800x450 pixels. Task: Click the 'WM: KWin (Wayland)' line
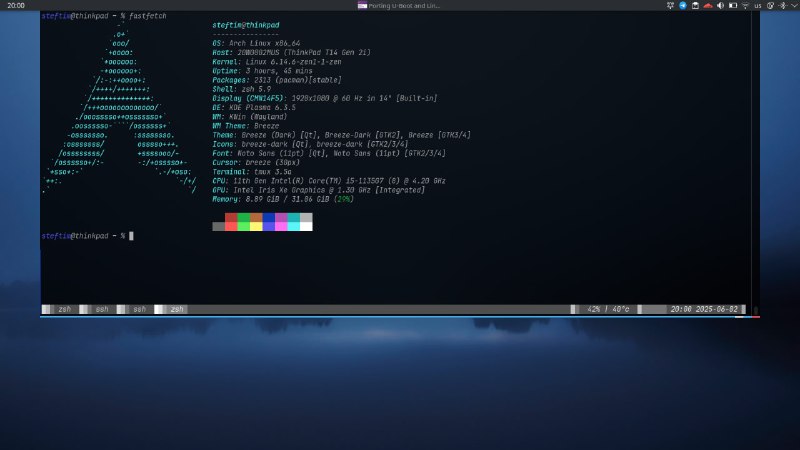coord(250,117)
